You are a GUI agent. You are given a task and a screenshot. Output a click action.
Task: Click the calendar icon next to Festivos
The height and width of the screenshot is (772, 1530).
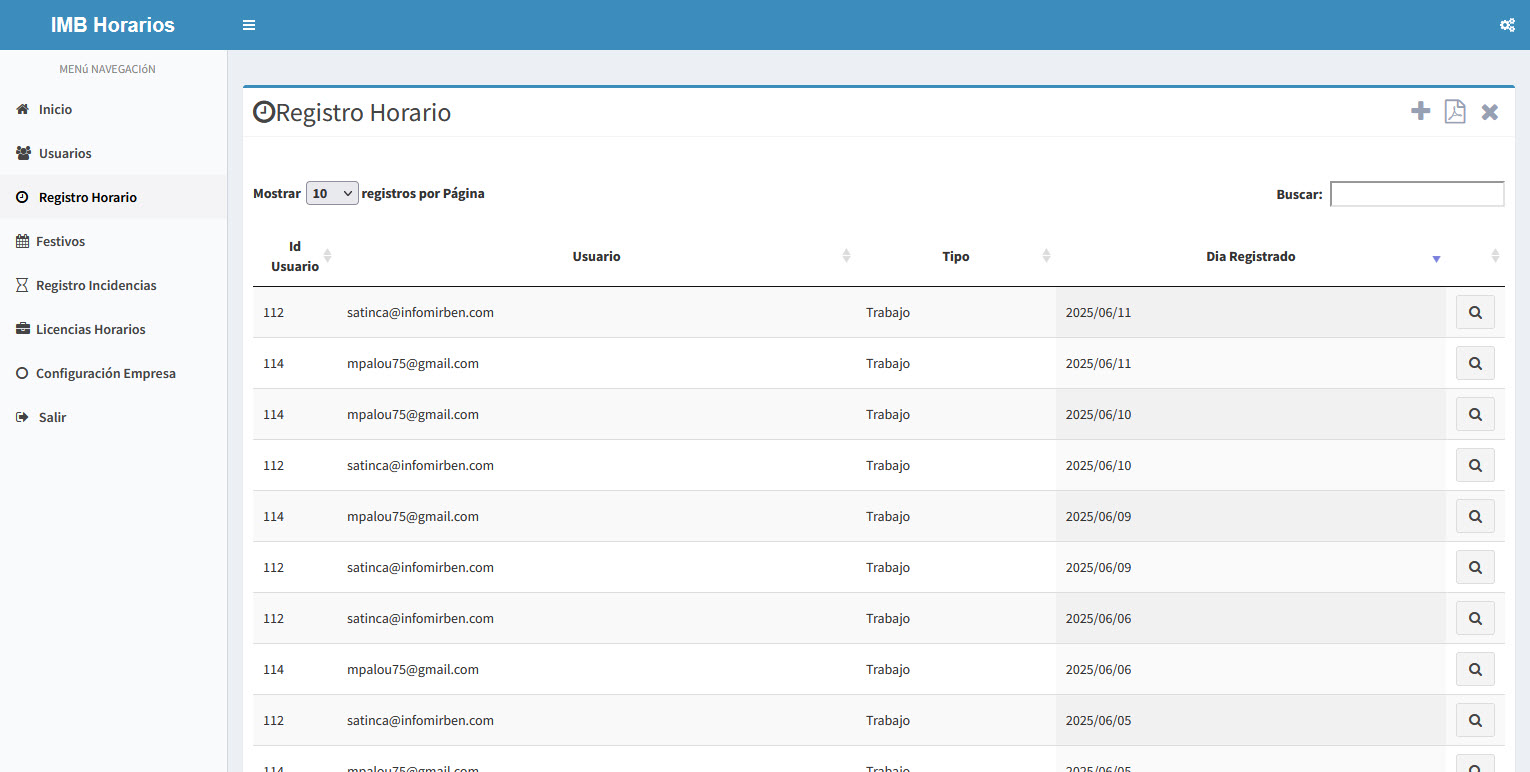point(22,241)
